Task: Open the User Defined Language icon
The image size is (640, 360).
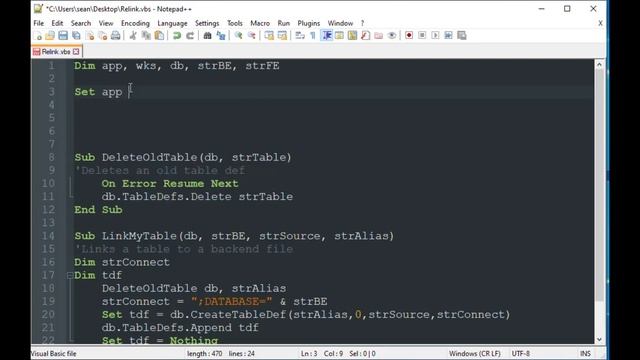Action: (x=339, y=36)
